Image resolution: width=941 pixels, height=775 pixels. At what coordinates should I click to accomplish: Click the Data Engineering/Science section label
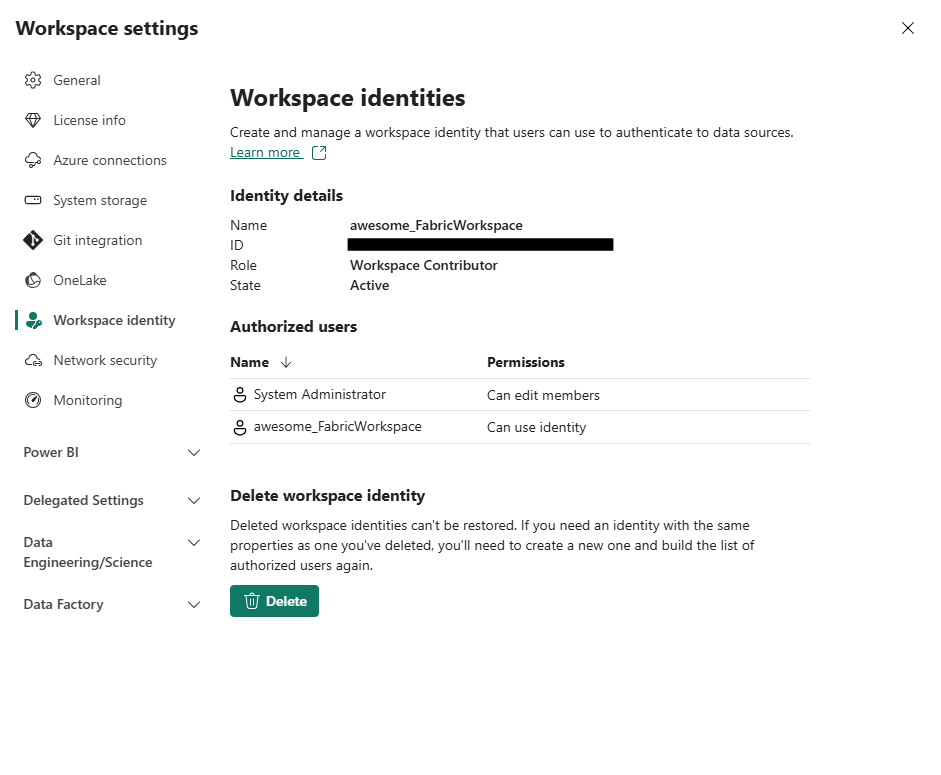click(88, 552)
